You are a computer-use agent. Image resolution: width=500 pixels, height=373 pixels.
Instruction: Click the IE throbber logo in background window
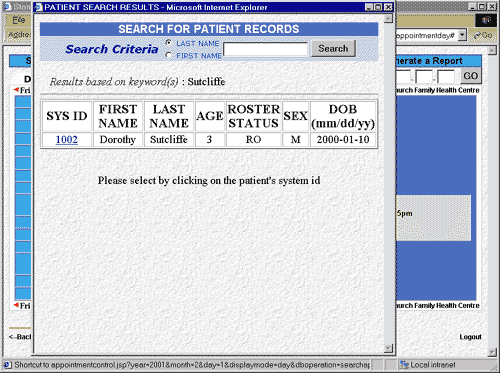point(486,20)
